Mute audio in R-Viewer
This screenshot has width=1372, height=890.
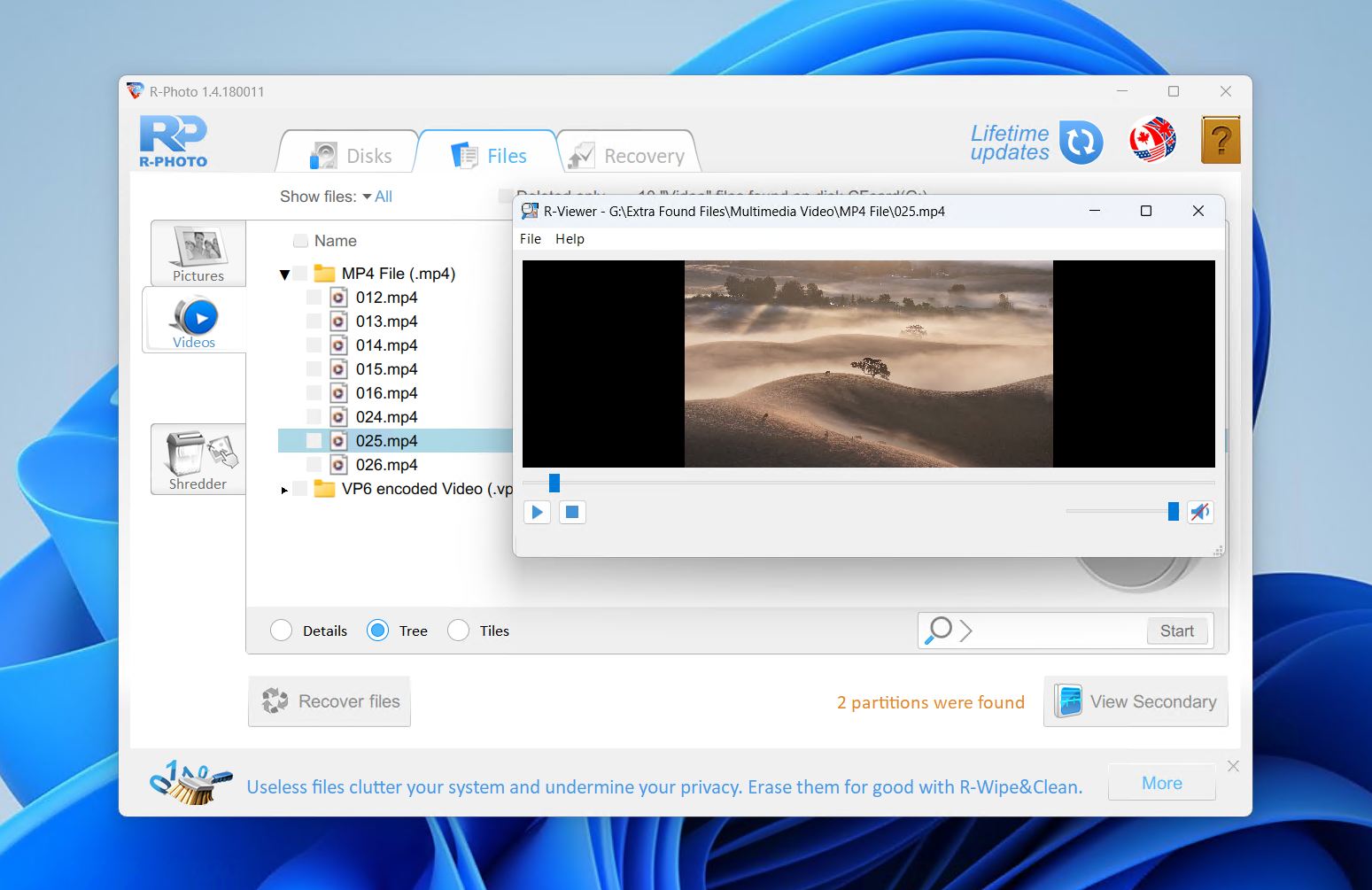point(1200,512)
